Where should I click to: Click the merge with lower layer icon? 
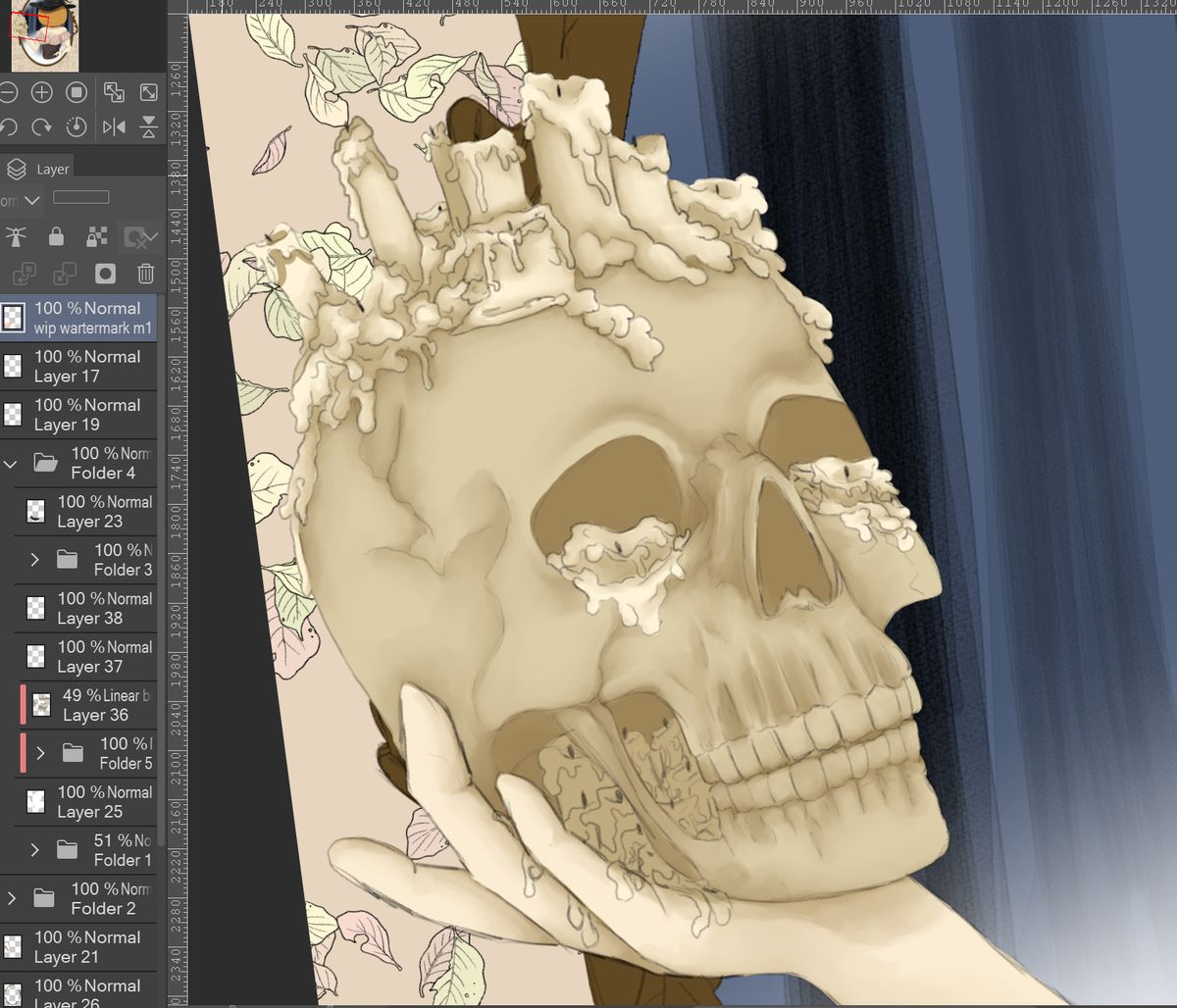pos(65,274)
